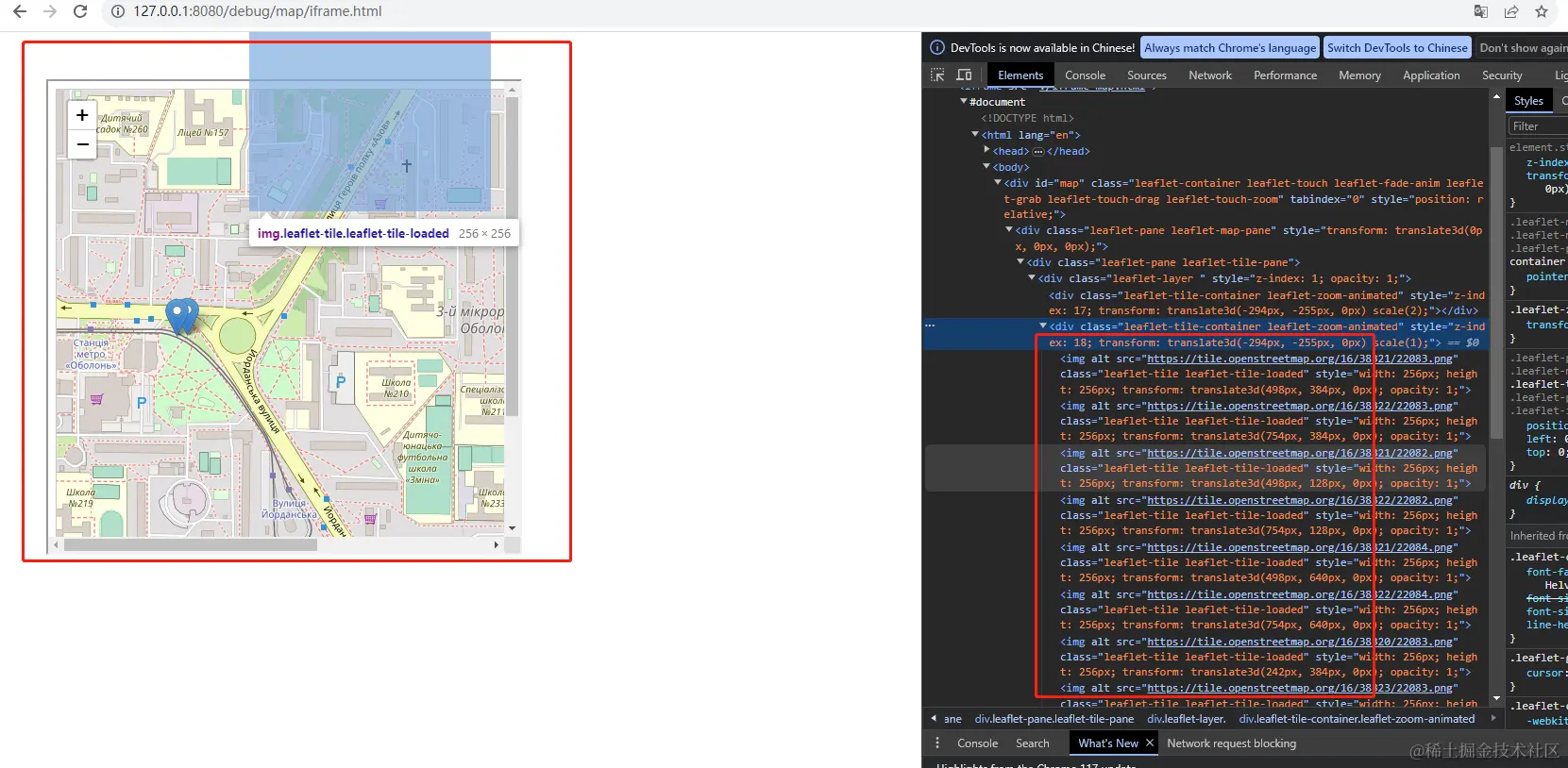
Task: Select div.leaflet-pane.leaflet-tile-pane breadcrumb
Action: click(1054, 719)
